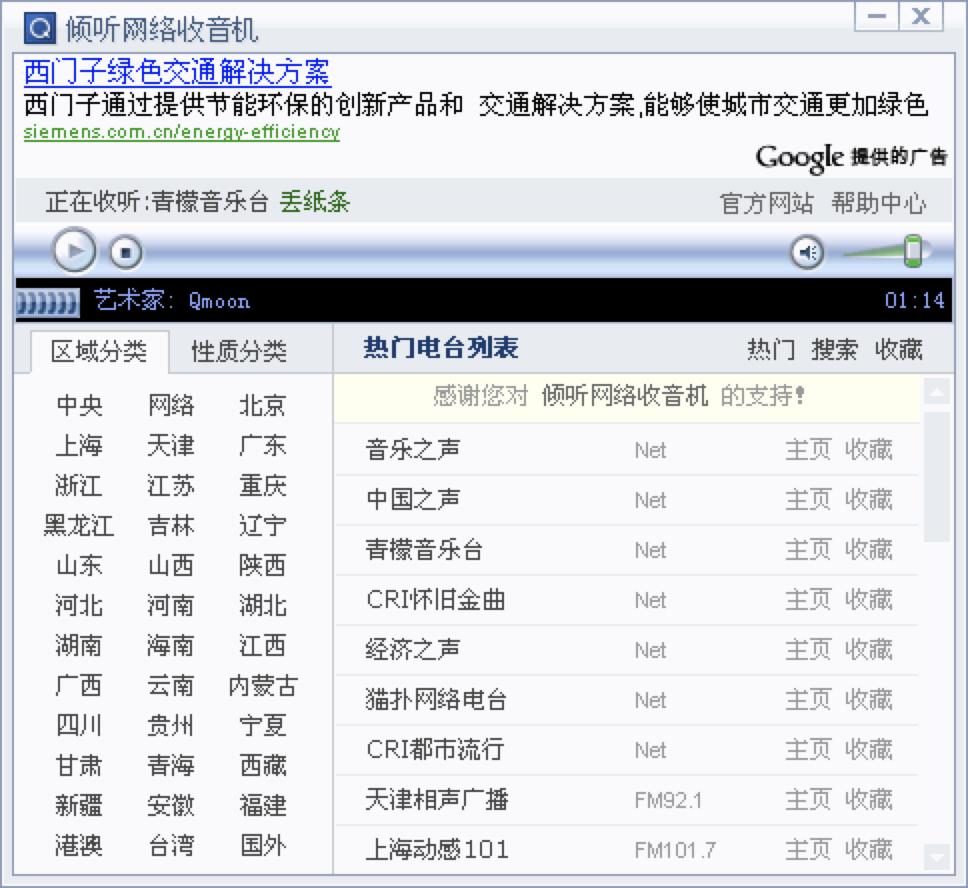This screenshot has width=968, height=888.
Task: Select the 辽宁 region
Action: click(x=262, y=526)
